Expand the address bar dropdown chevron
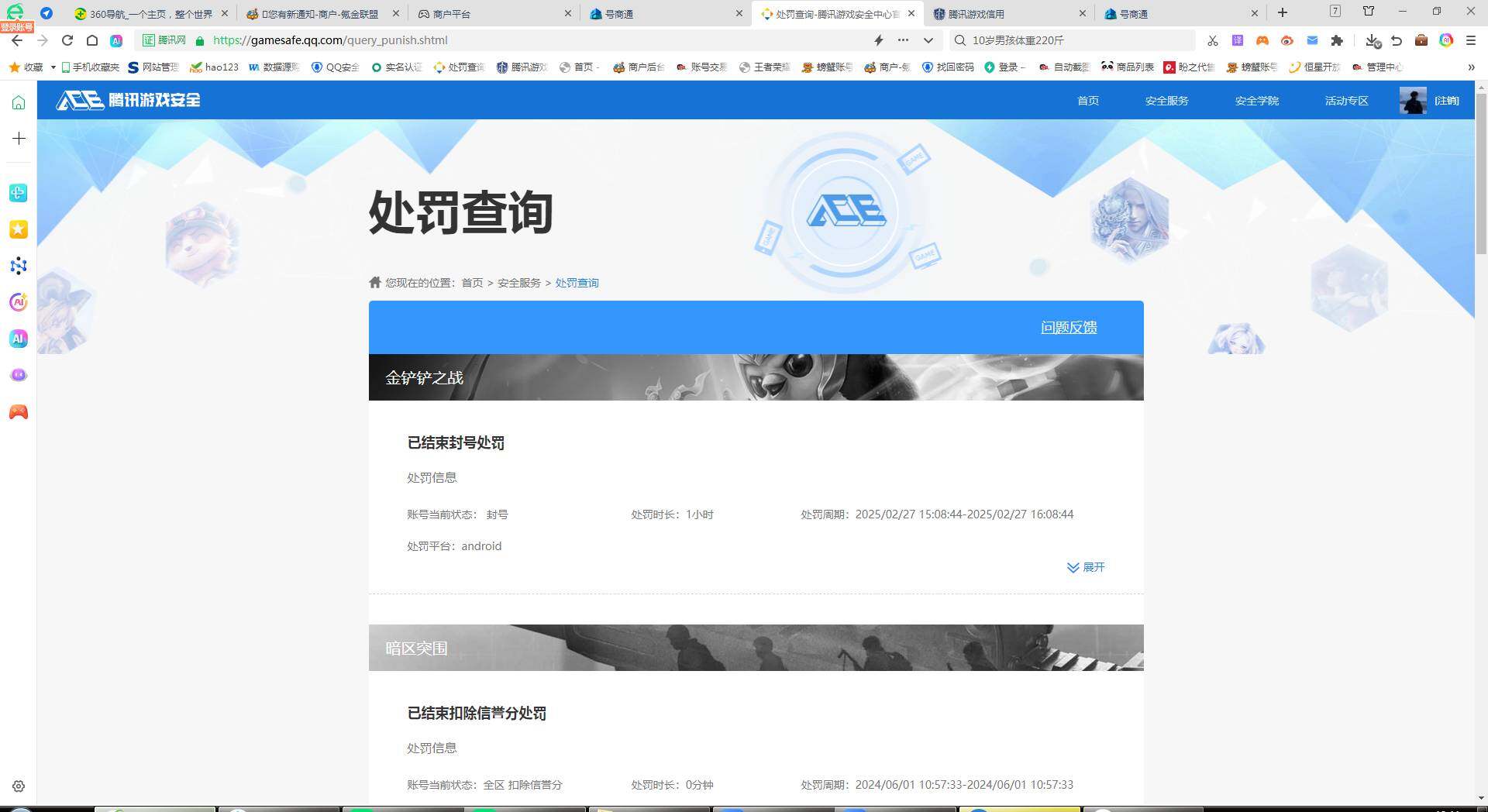 928,40
